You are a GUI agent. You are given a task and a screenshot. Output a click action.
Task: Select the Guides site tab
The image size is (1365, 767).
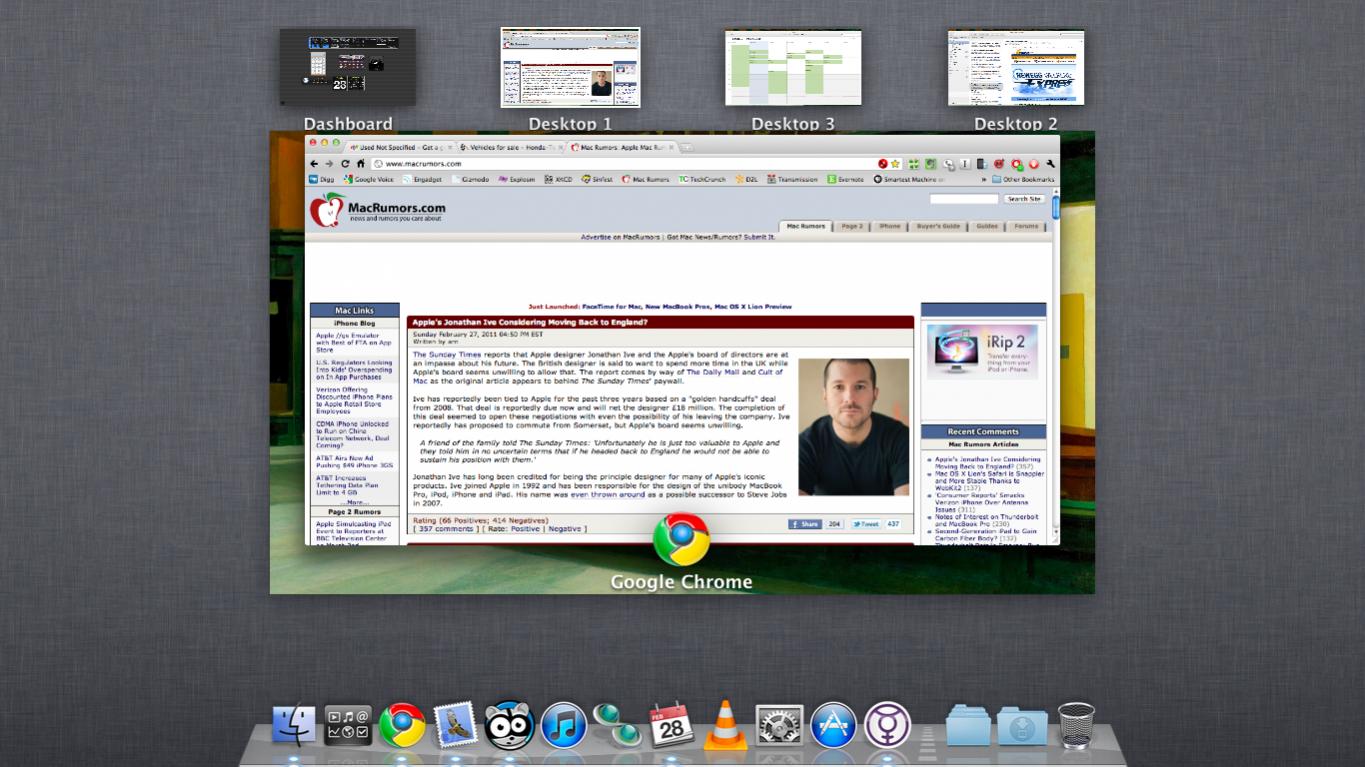pos(987,226)
